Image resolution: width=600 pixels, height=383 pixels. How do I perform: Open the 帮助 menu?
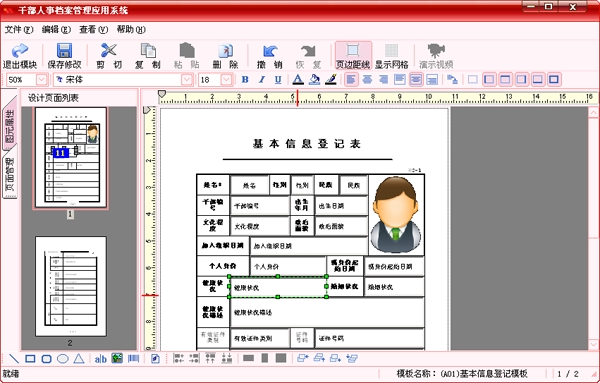pyautogui.click(x=131, y=29)
